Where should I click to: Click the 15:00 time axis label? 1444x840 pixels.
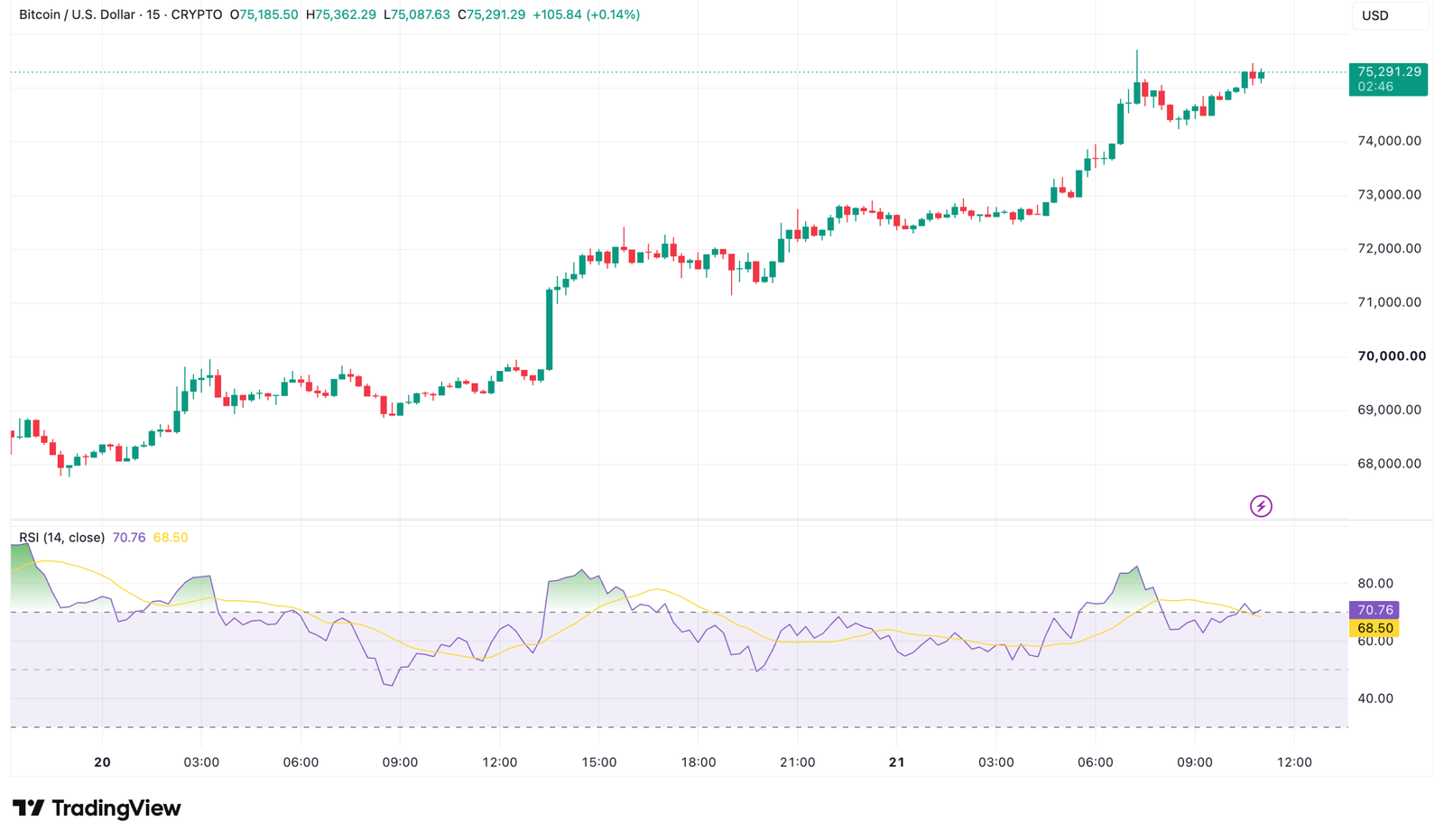click(x=599, y=762)
